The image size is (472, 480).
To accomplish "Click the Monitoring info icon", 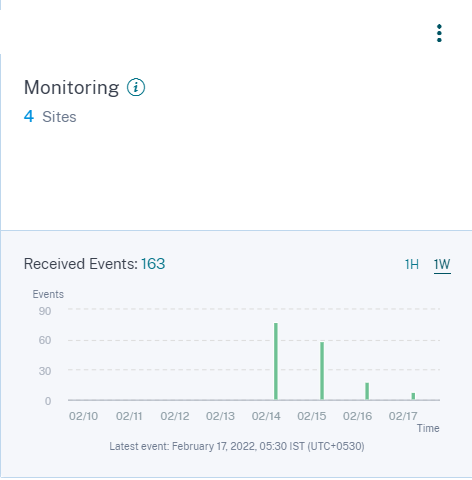I will [x=136, y=87].
